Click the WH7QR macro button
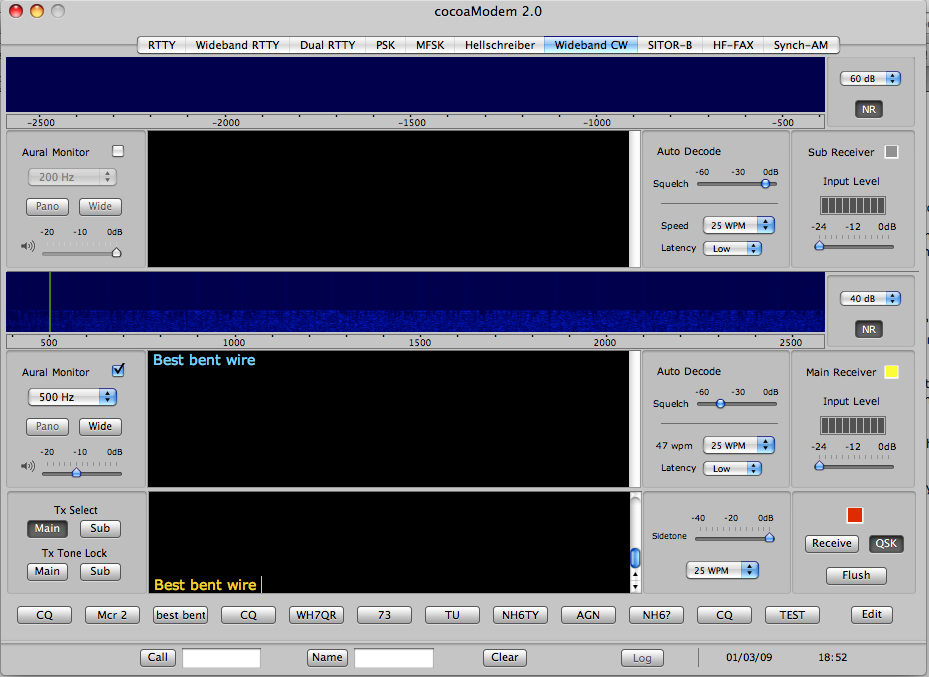This screenshot has width=929, height=677. tap(316, 615)
